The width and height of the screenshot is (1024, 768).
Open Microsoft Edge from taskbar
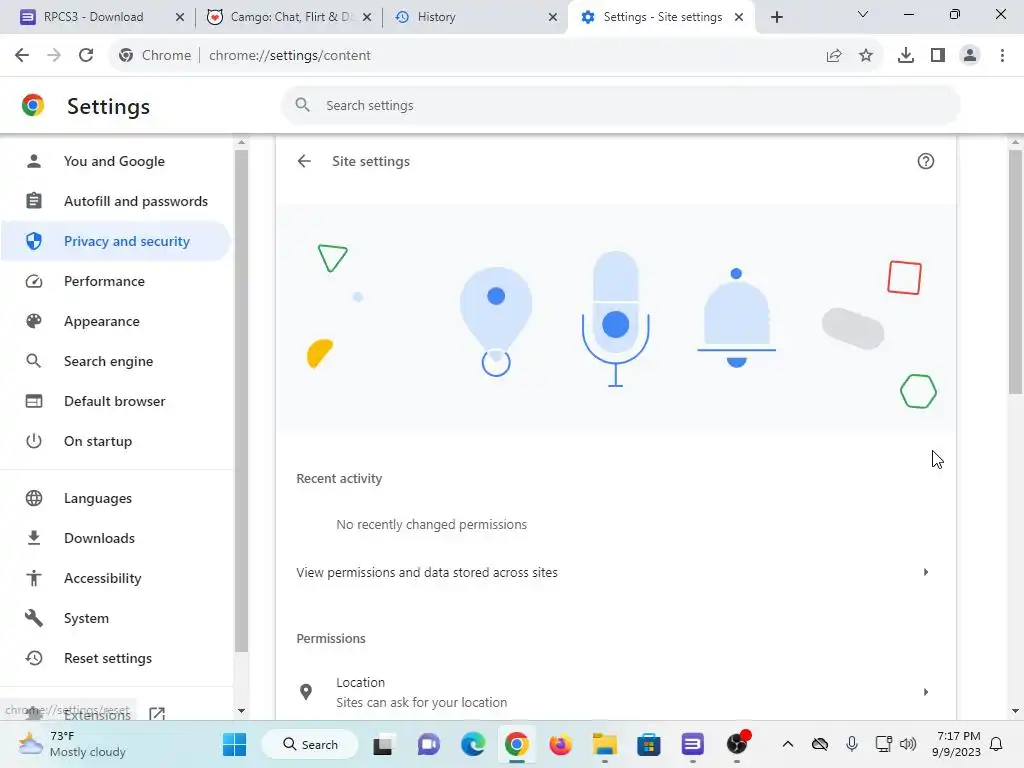point(472,744)
